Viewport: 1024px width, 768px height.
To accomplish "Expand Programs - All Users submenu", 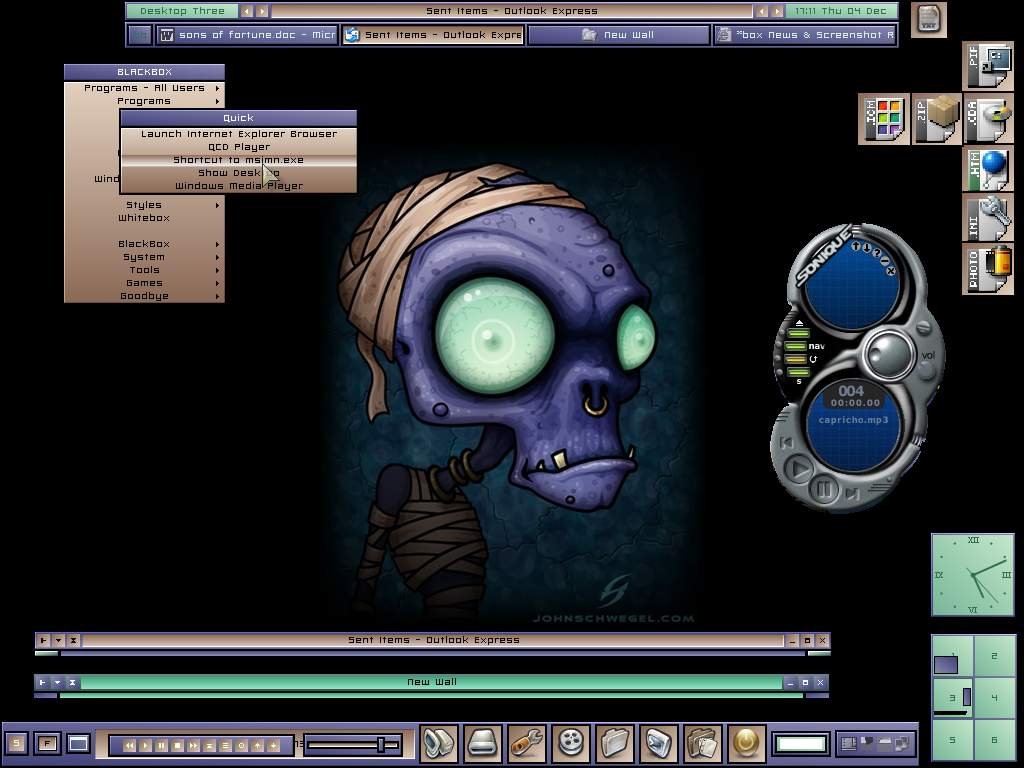I will 144,88.
